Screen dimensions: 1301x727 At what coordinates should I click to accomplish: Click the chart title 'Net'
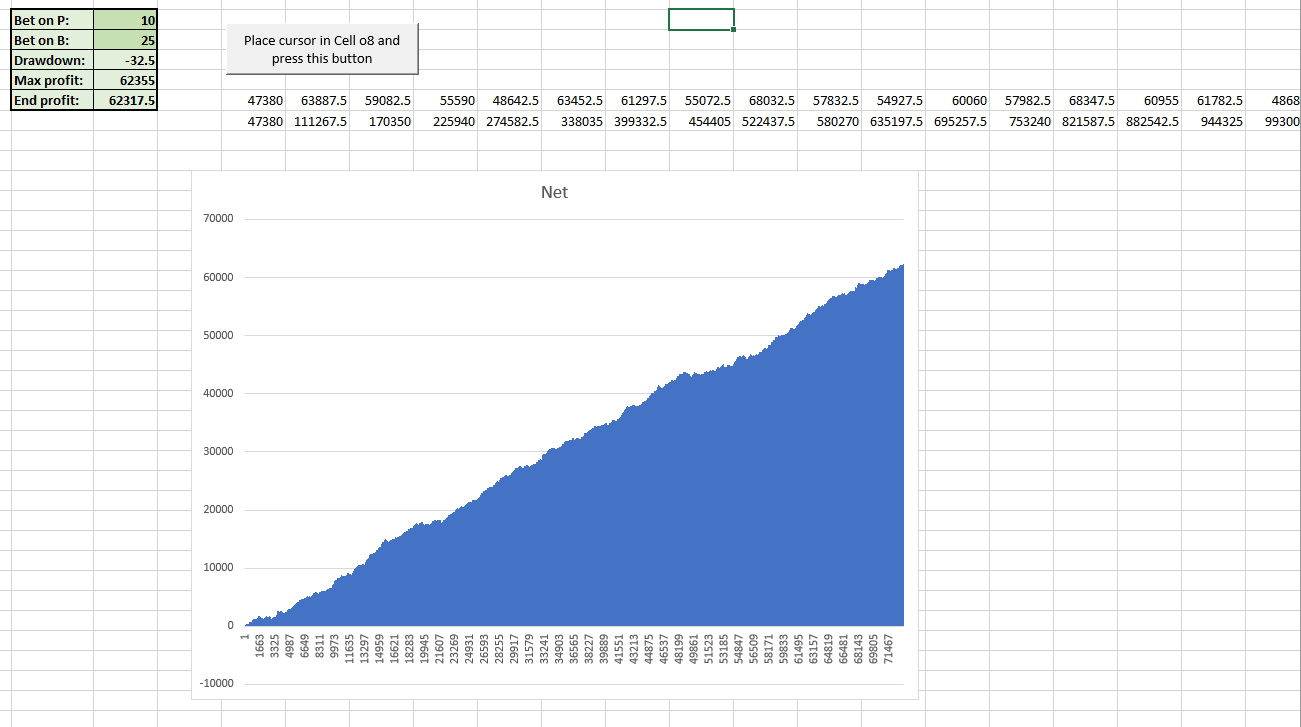(x=553, y=192)
